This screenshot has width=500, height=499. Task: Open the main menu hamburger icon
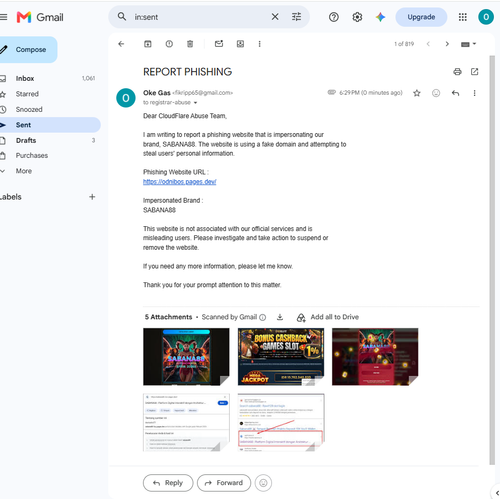[x=3, y=17]
